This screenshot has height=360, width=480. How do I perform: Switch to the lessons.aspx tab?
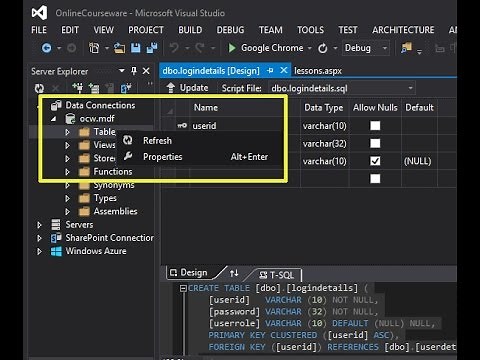318,71
